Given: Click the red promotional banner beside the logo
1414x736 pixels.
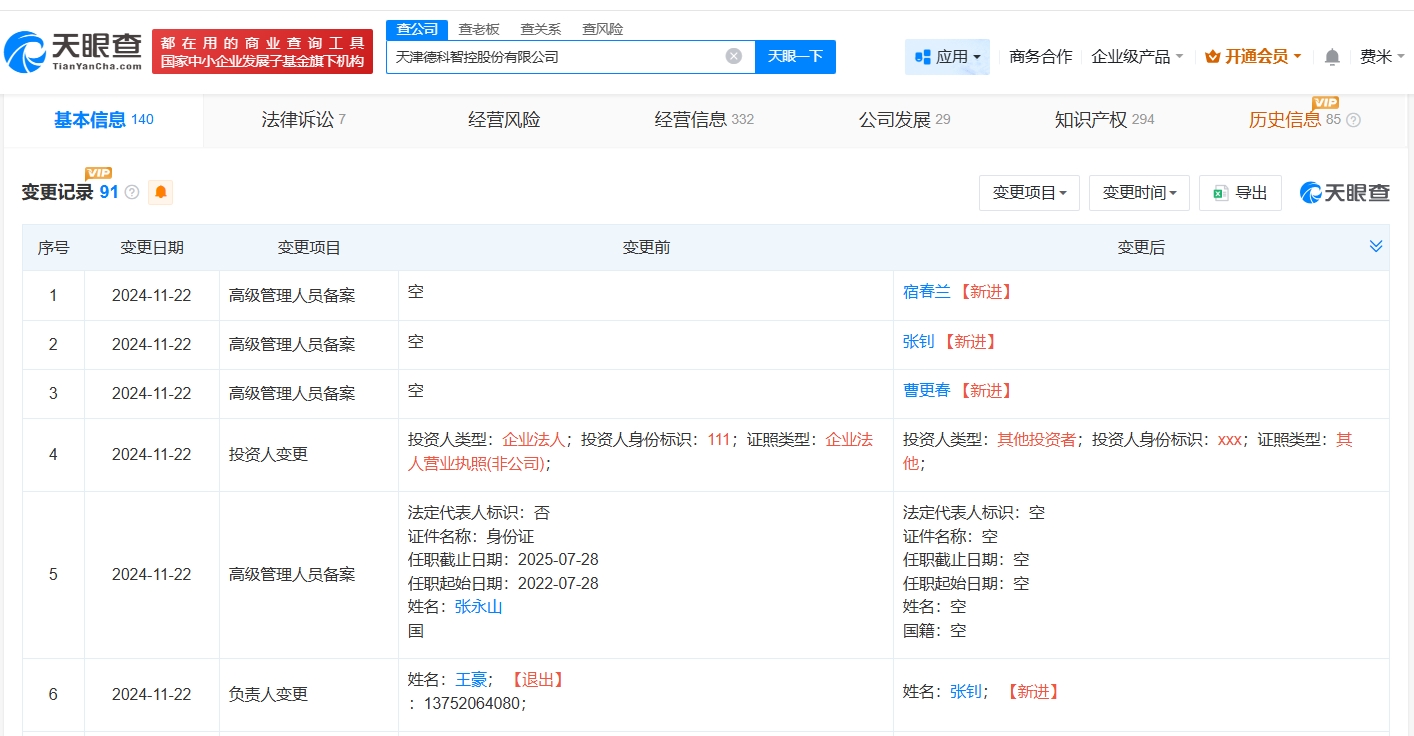Looking at the screenshot, I should tap(262, 52).
